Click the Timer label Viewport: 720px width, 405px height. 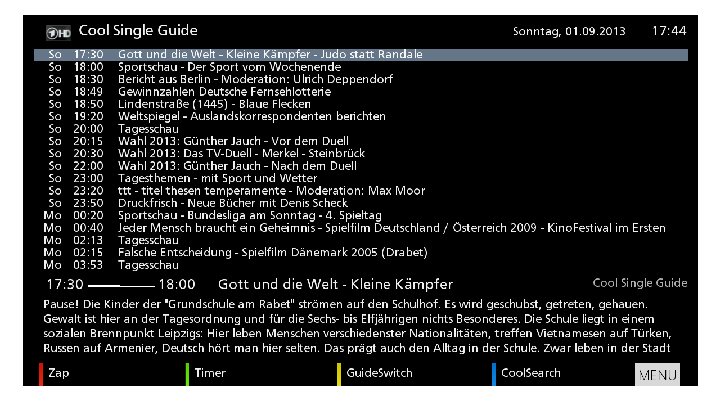tap(210, 373)
